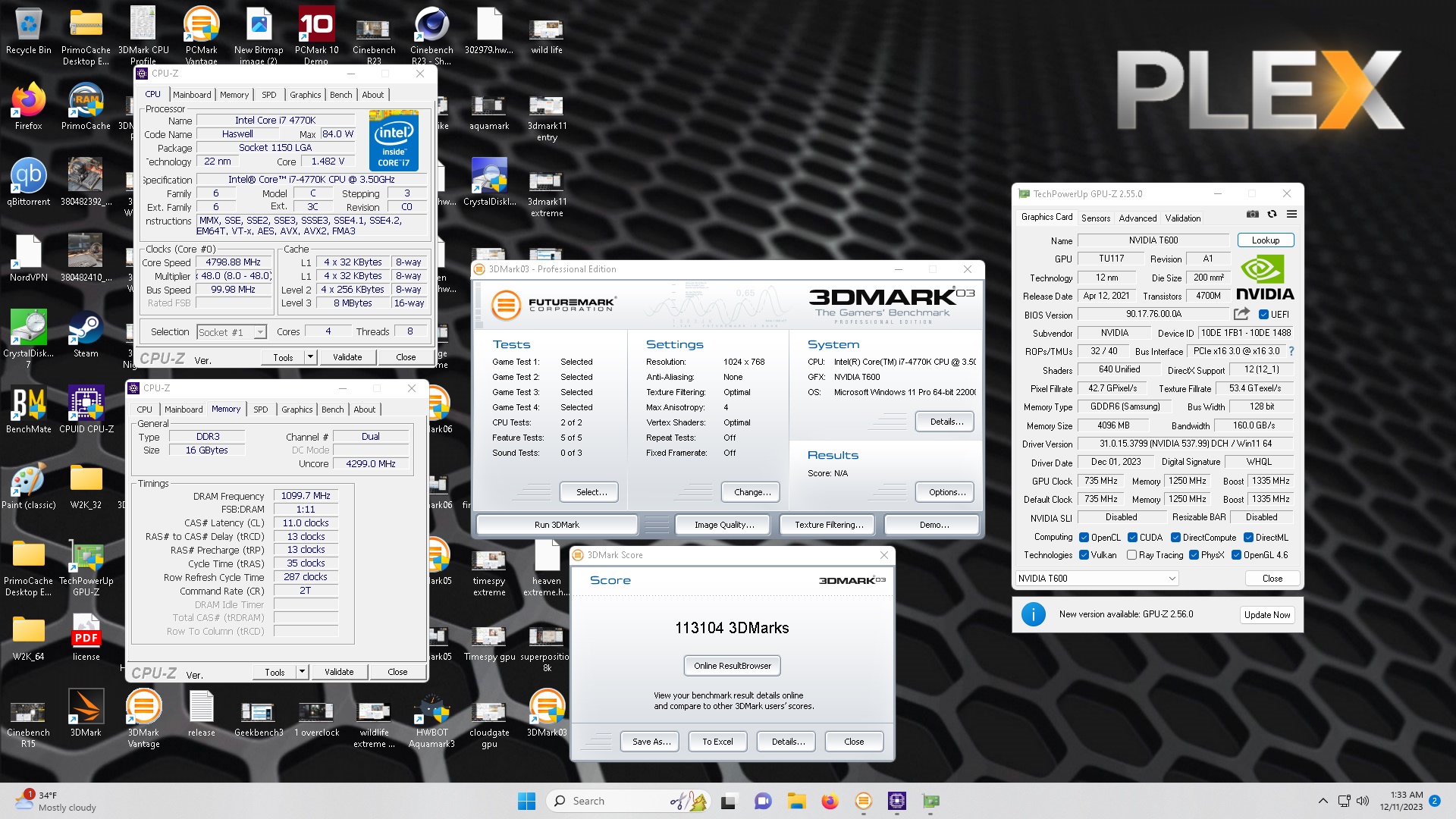1456x819 pixels.
Task: Open the license PDF file icon
Action: (86, 638)
